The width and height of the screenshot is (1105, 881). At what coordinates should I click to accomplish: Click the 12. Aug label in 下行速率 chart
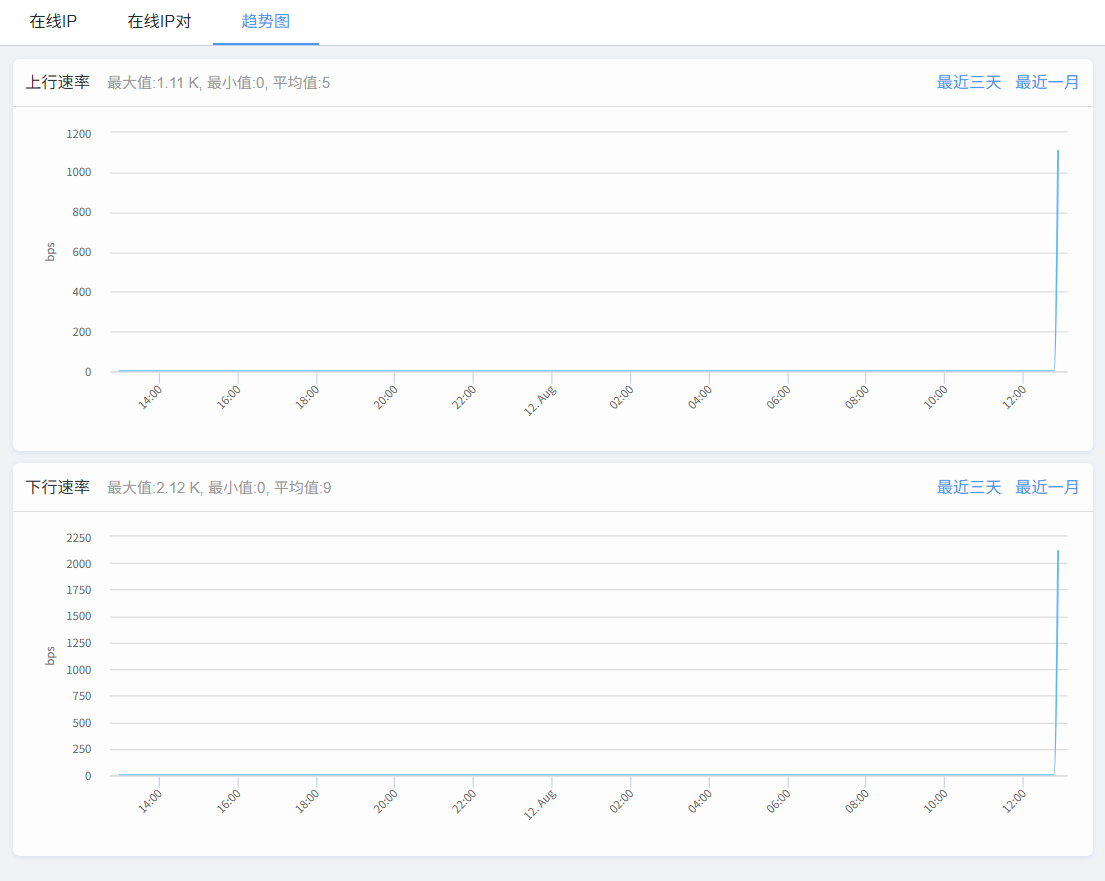pos(540,805)
